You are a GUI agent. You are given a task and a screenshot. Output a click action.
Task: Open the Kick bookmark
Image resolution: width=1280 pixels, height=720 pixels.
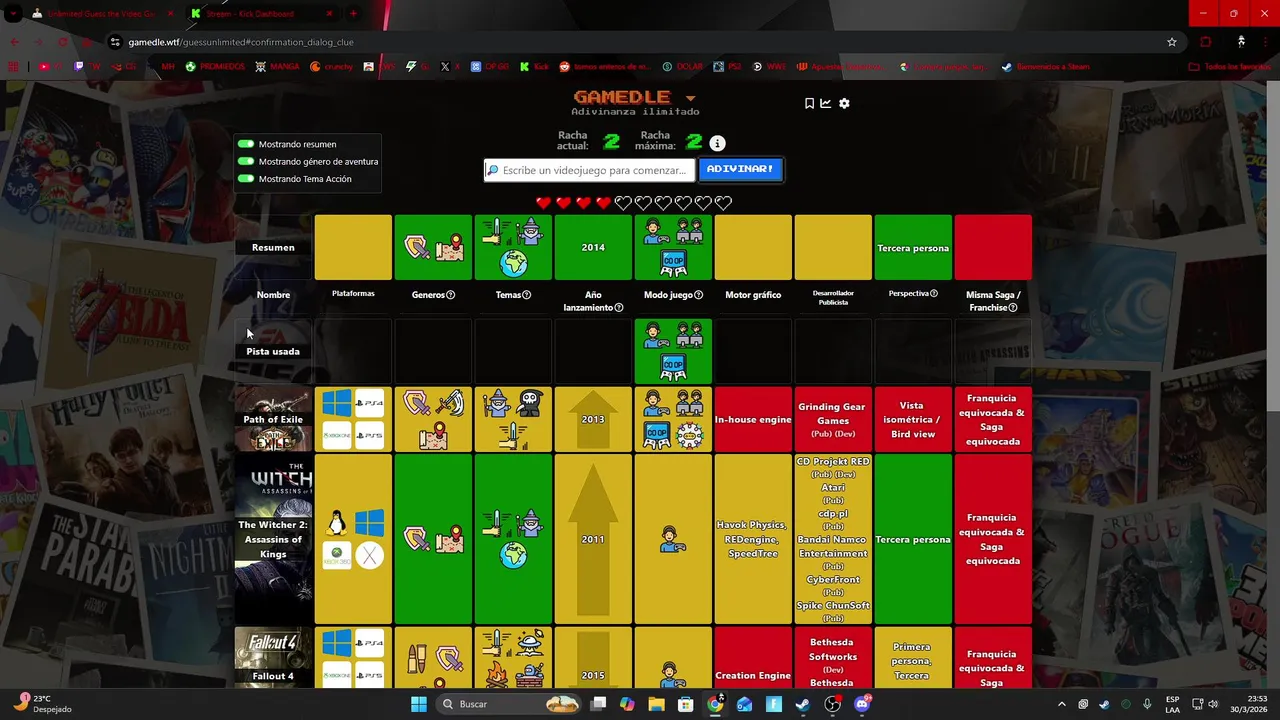tap(535, 67)
